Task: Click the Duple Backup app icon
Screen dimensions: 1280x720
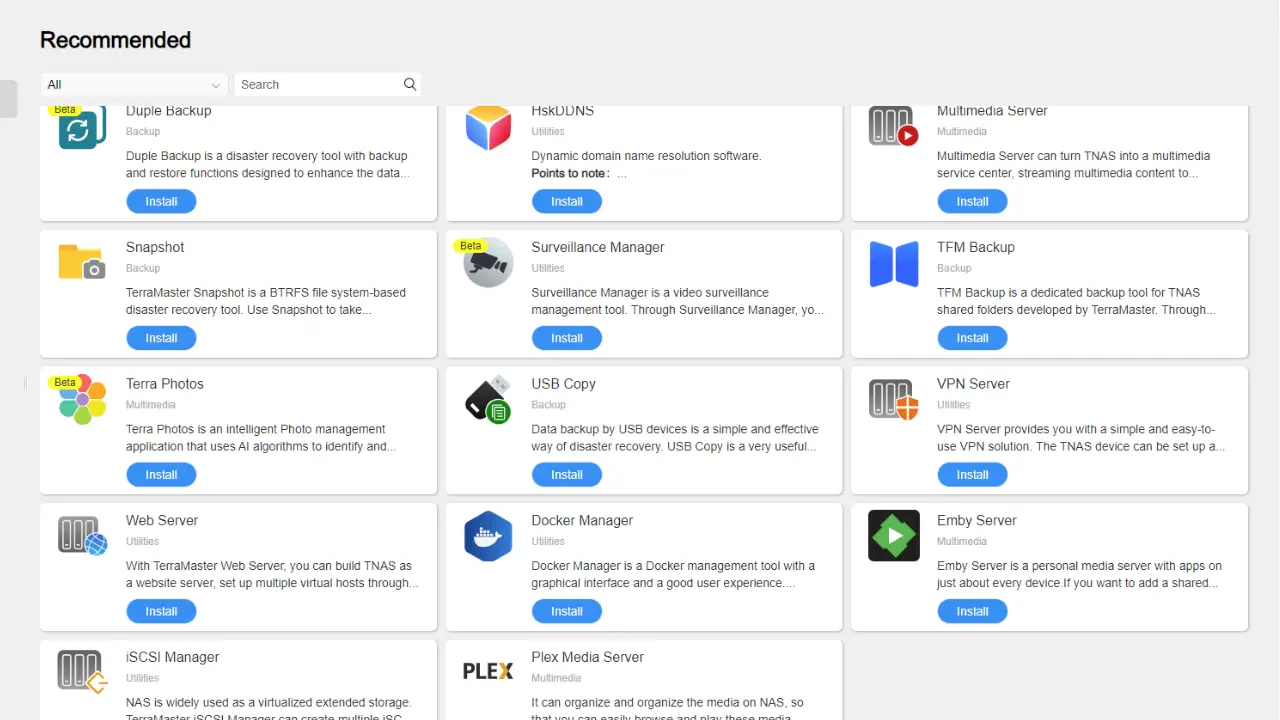Action: coord(82,127)
